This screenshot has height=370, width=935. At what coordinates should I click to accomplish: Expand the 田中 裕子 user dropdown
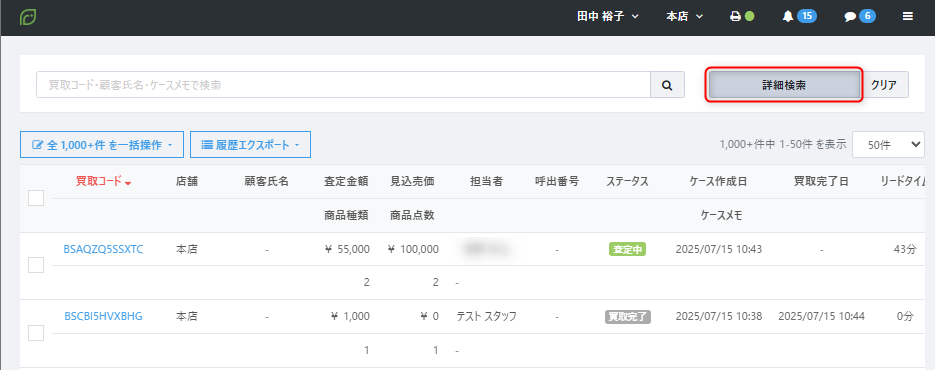tap(608, 17)
